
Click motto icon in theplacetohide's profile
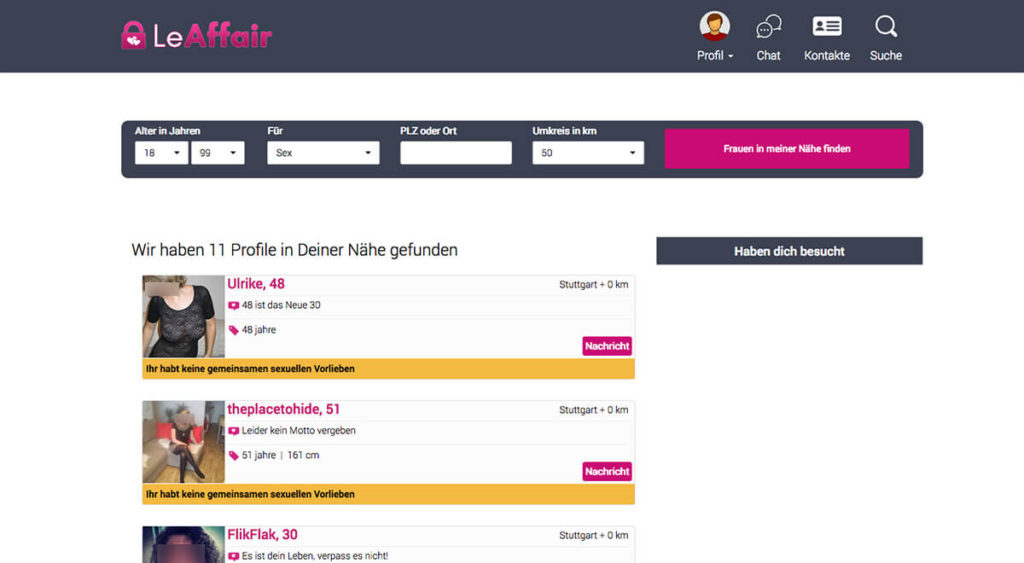click(x=234, y=431)
